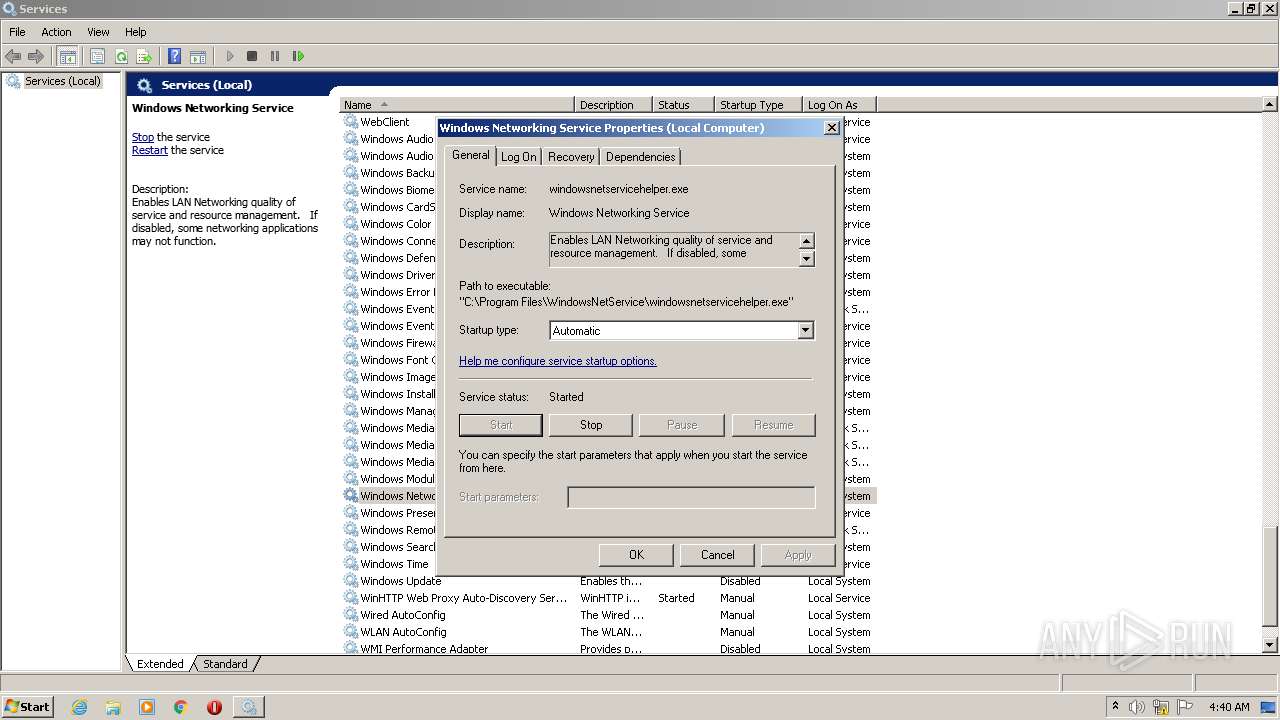Switch to the Recovery tab
This screenshot has height=720, width=1280.
tap(571, 157)
